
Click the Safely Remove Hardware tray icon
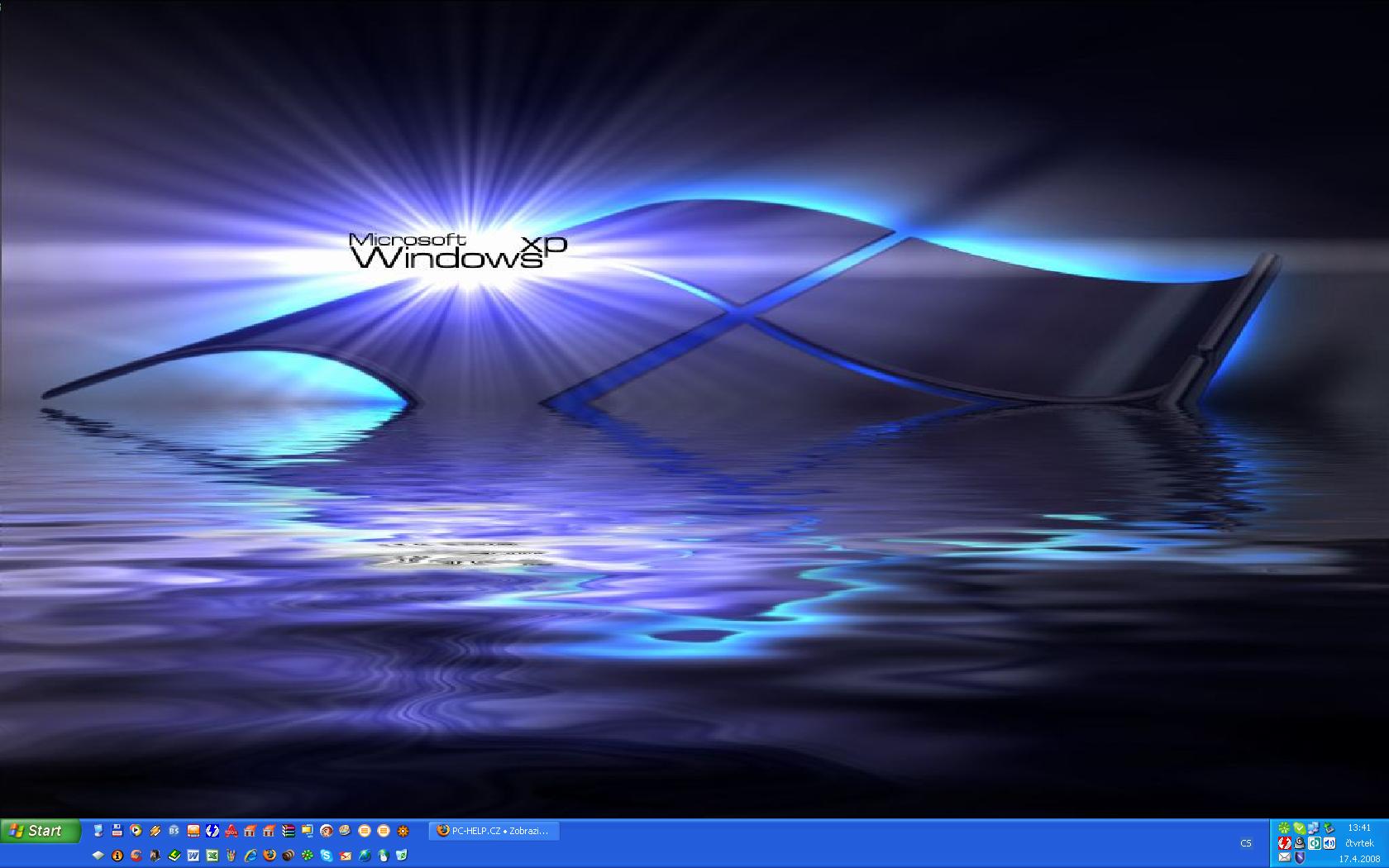point(1329,828)
